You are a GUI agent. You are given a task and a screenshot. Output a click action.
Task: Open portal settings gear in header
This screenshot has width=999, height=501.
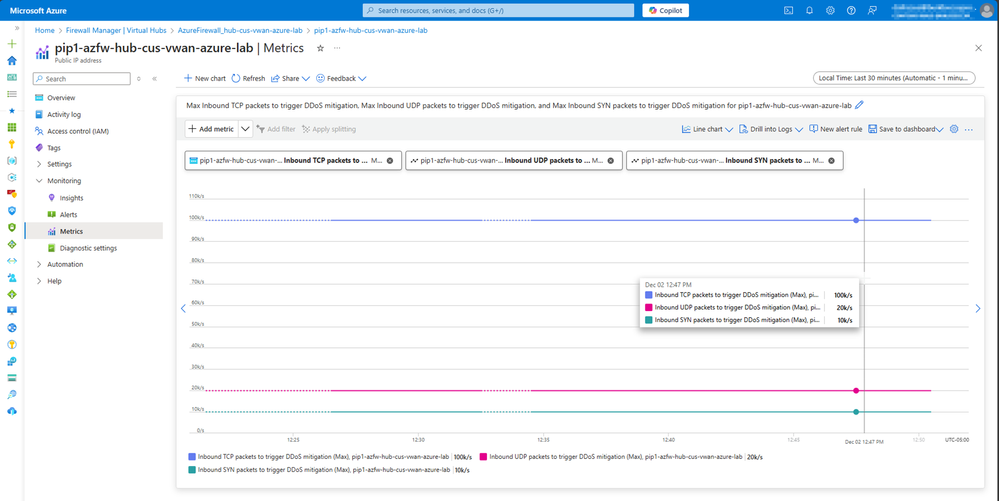(x=830, y=10)
